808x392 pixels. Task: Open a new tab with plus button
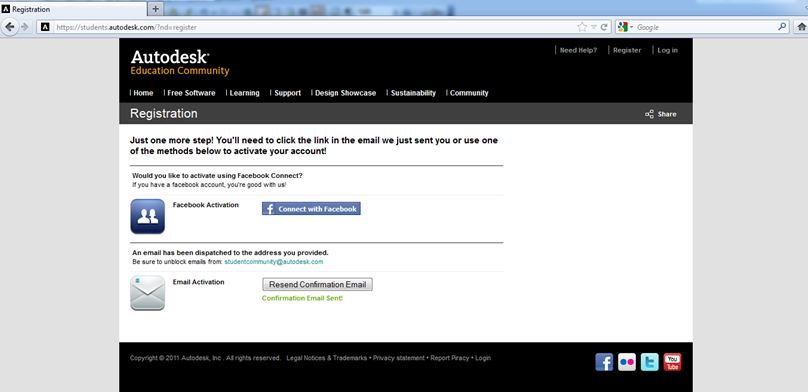click(x=156, y=9)
